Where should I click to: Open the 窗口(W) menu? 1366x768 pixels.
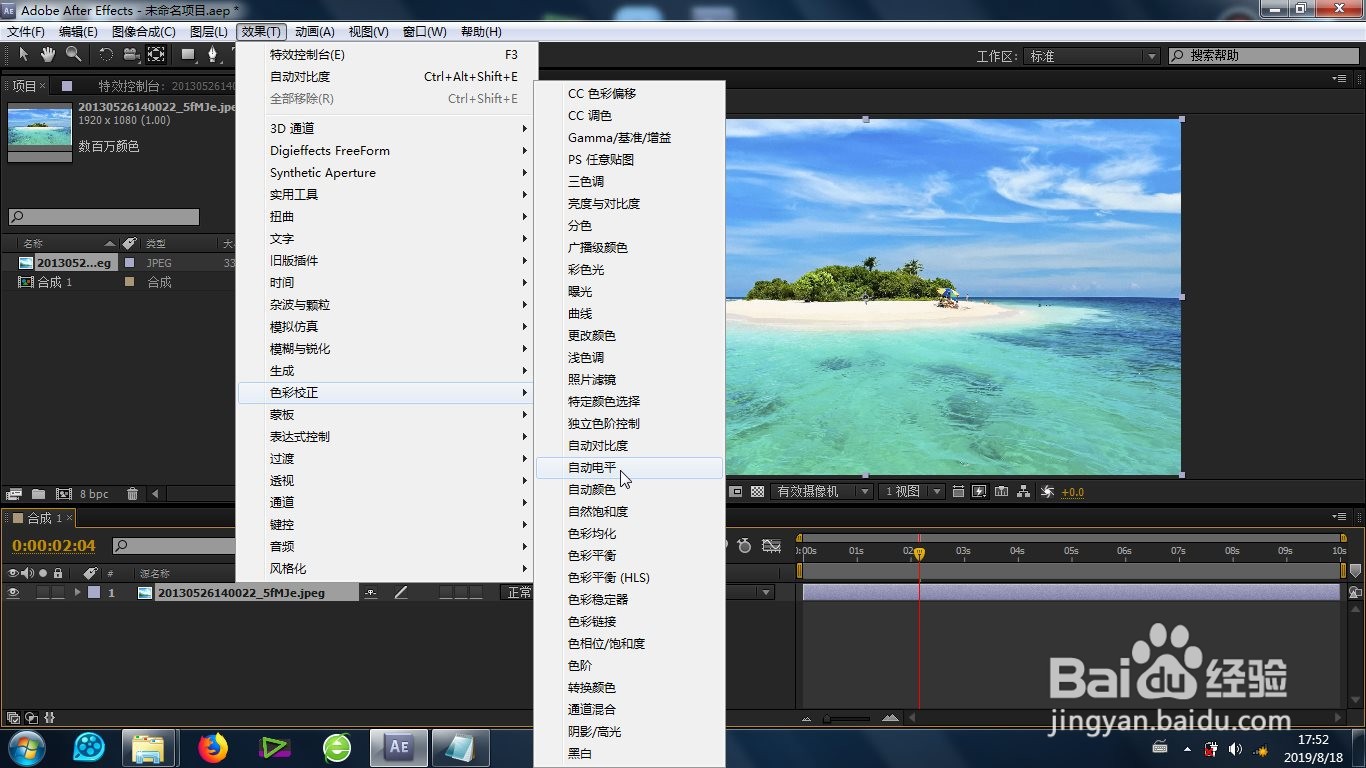click(424, 31)
